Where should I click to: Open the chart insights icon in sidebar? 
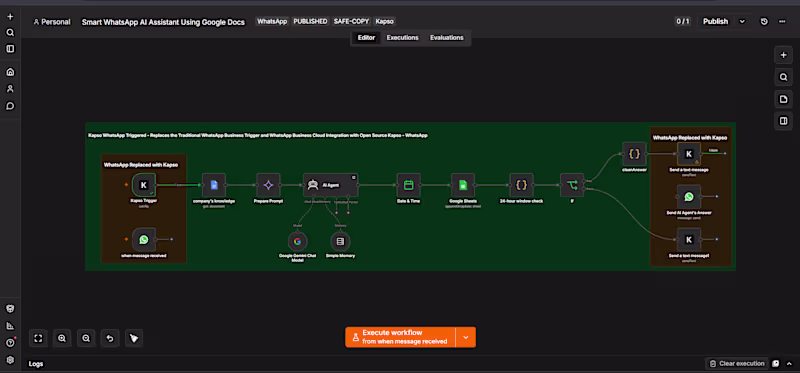(x=10, y=326)
